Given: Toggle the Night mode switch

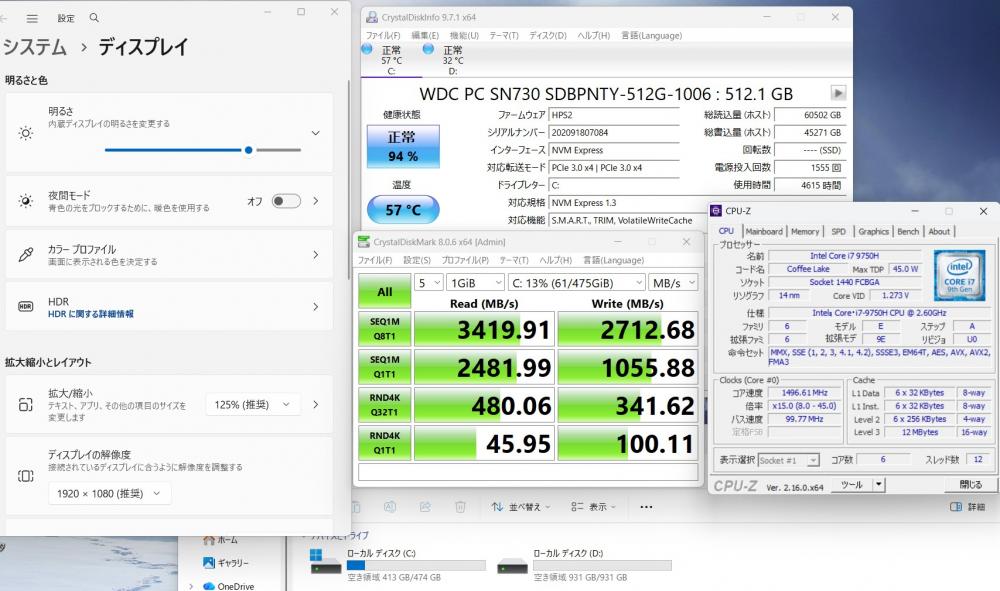Looking at the screenshot, I should [x=286, y=201].
